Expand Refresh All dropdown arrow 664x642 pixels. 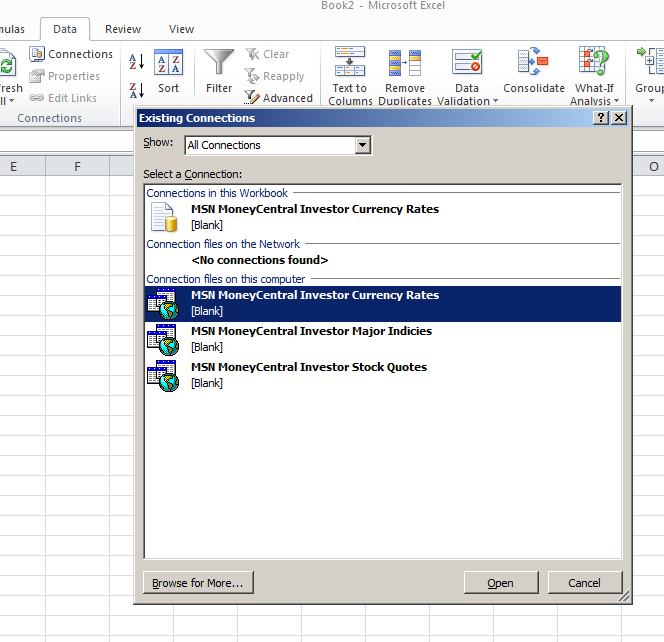pyautogui.click(x=11, y=100)
